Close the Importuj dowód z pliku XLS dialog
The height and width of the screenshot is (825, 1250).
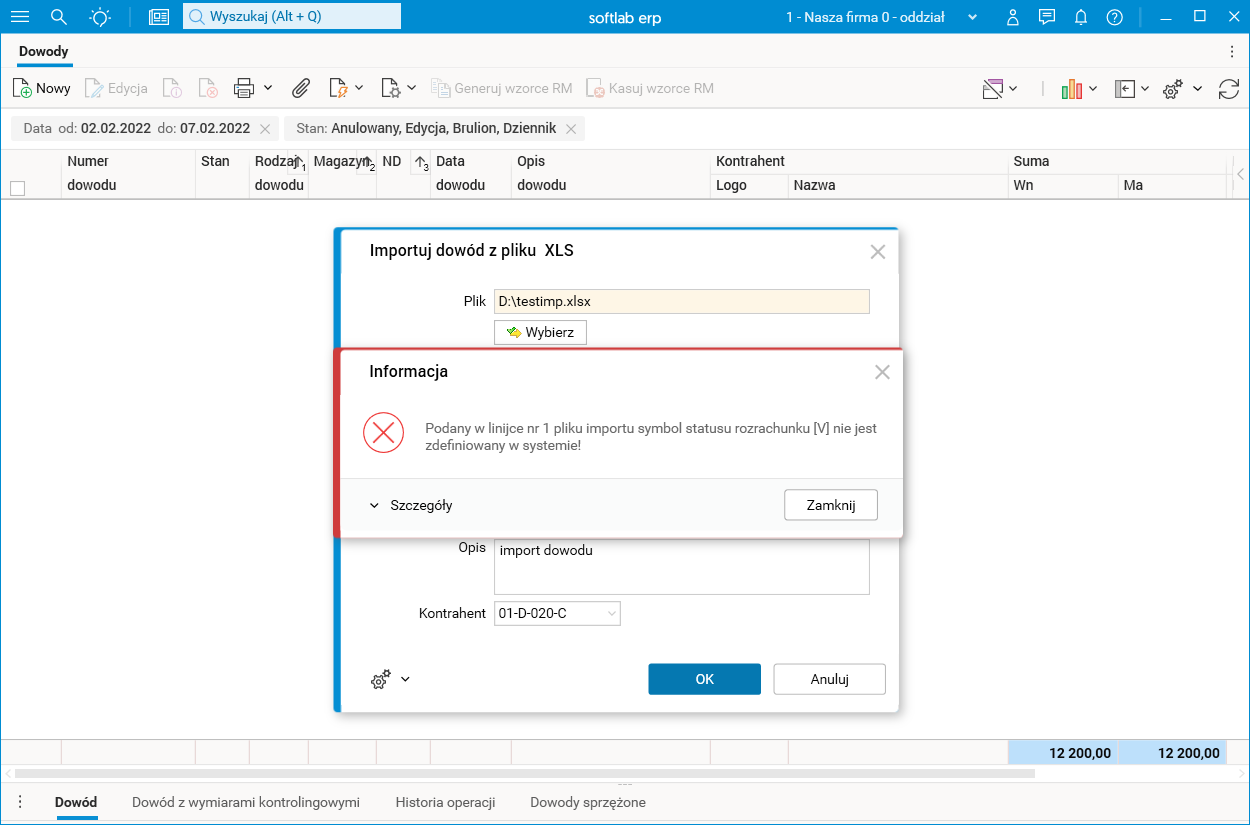(x=878, y=252)
